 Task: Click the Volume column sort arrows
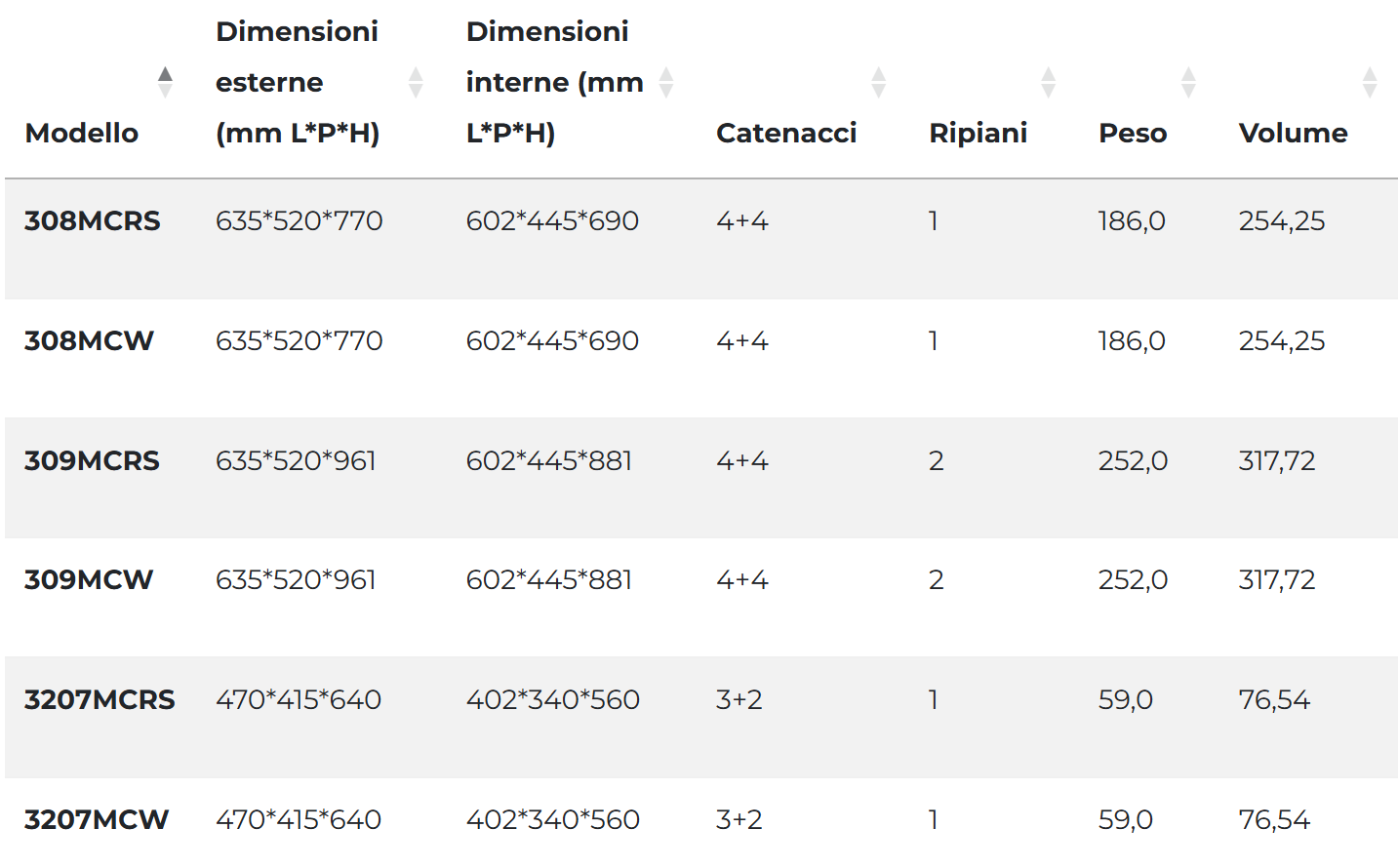[1370, 82]
